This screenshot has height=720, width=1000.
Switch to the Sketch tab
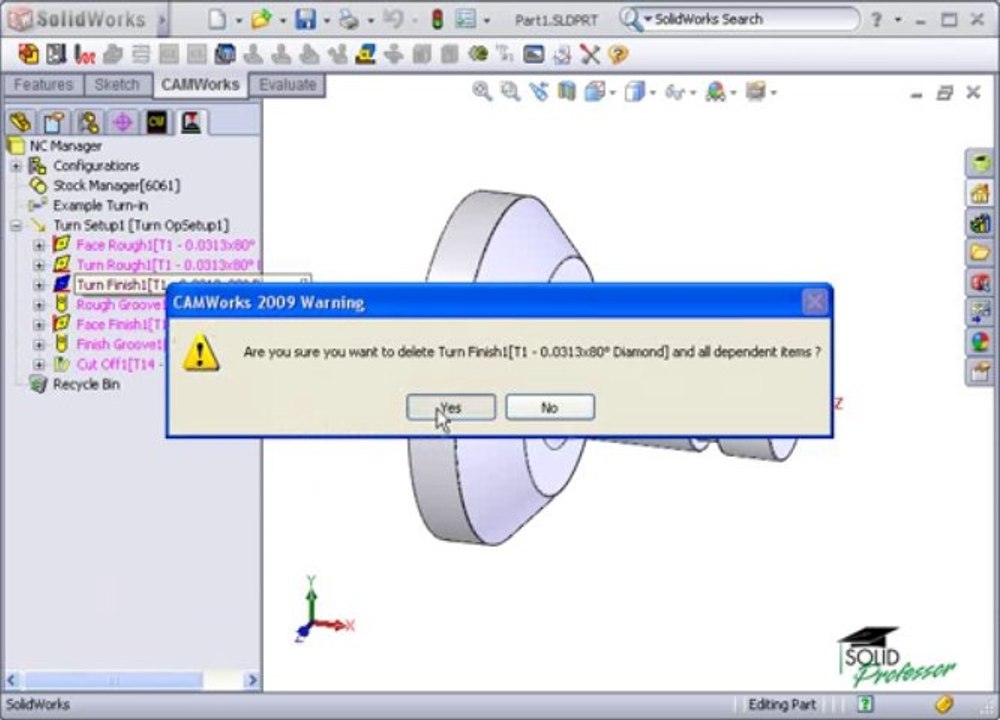[x=117, y=85]
